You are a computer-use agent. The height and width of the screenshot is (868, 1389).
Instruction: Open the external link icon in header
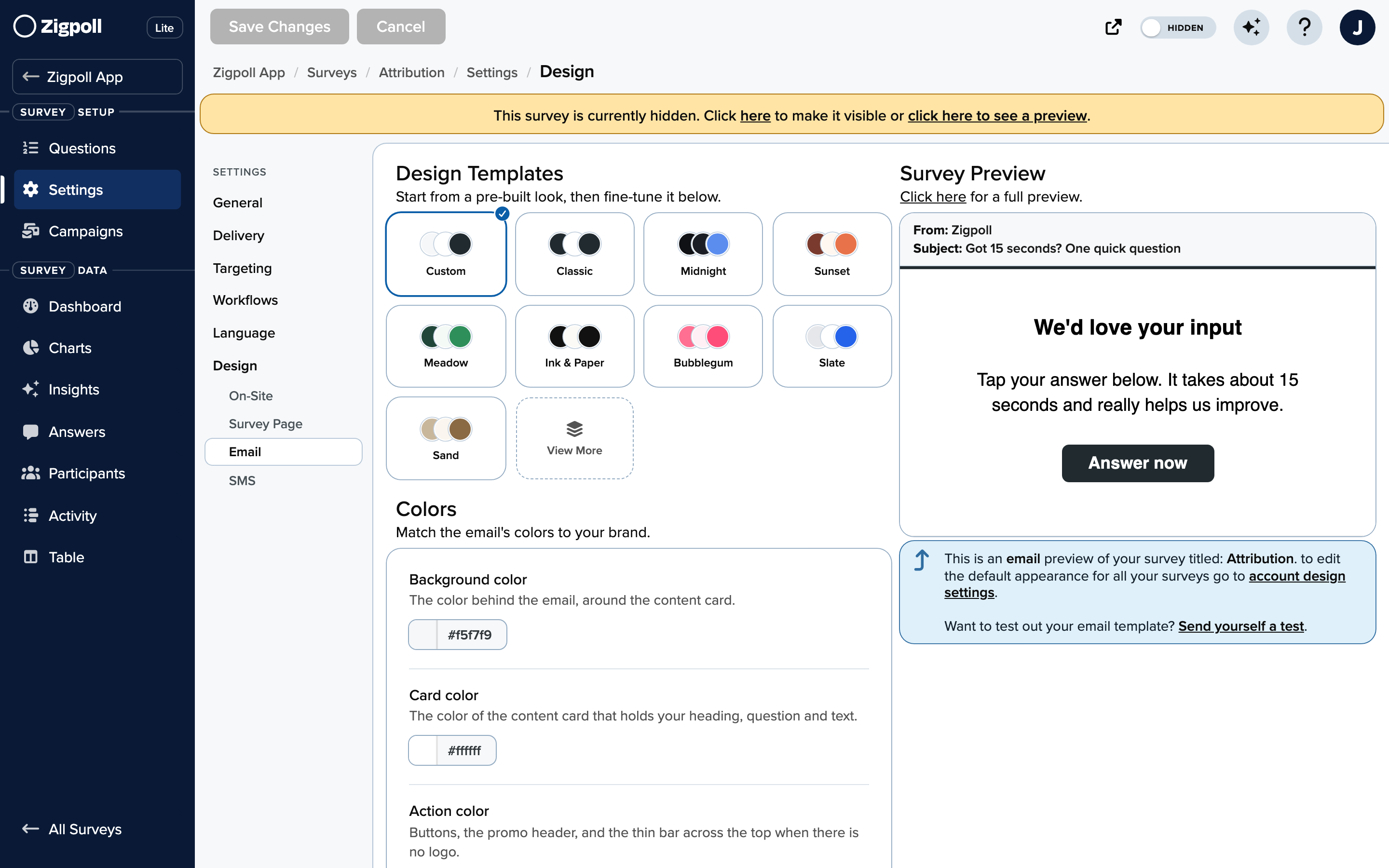coord(1113,27)
